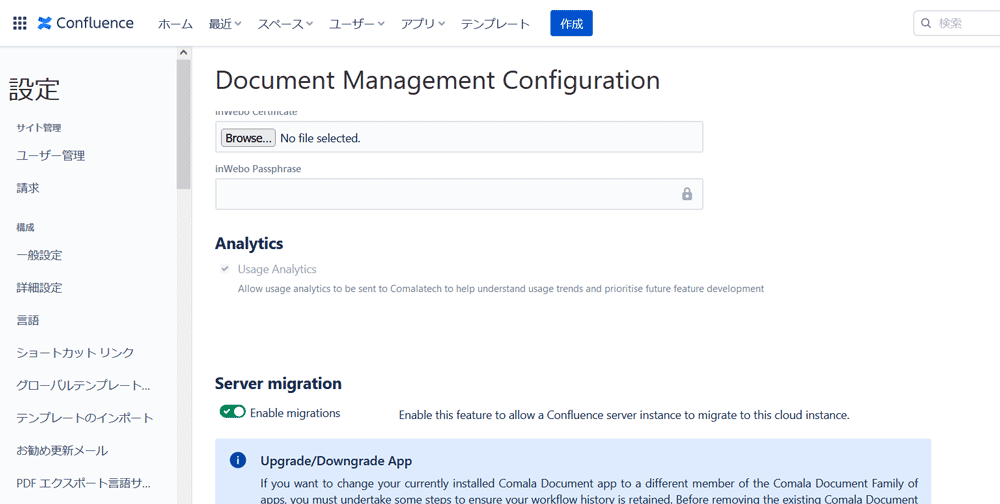Open the app switcher grid icon
Screen dimensions: 1000x504
pos(20,24)
